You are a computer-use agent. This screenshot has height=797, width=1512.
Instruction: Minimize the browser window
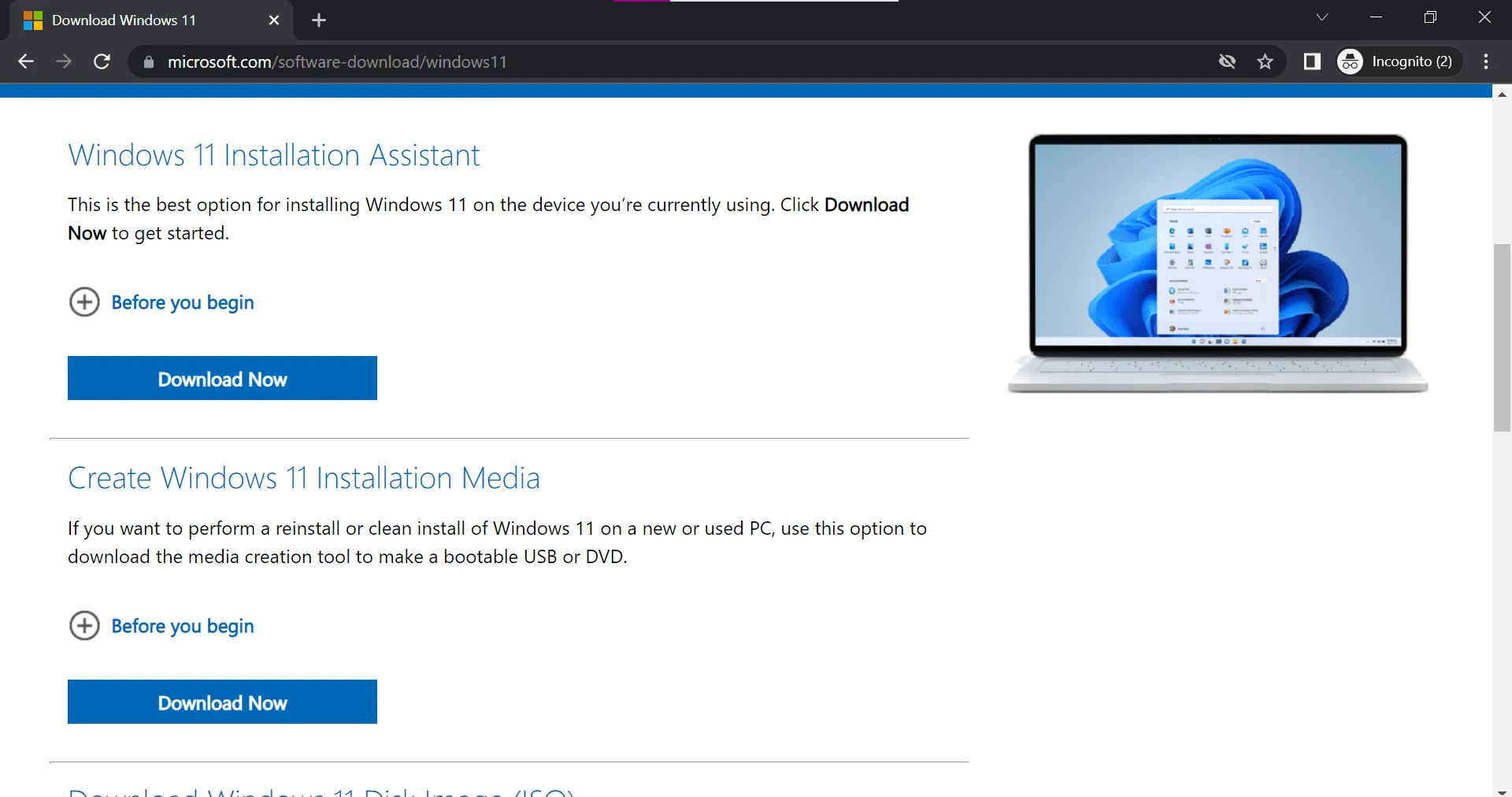point(1377,17)
